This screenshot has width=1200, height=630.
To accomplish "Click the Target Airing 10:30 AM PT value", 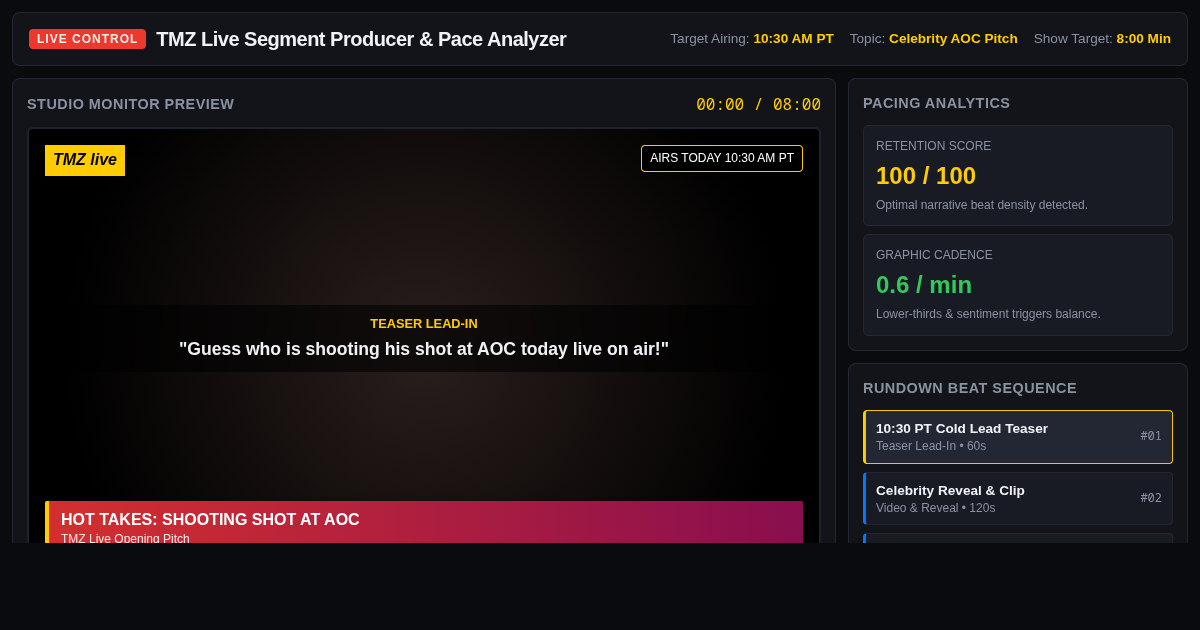I will point(793,39).
